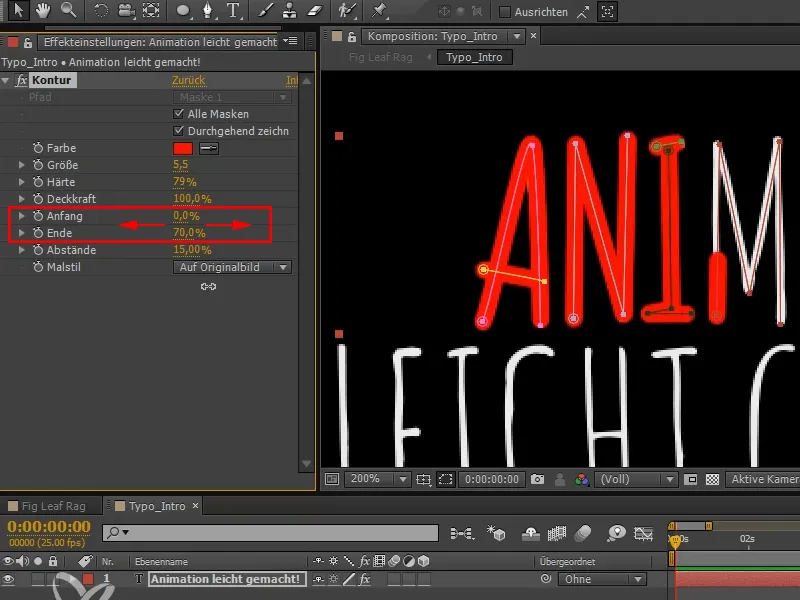This screenshot has height=600, width=800.
Task: Toggle the Anfang stopwatch for keyframing
Action: click(38, 215)
